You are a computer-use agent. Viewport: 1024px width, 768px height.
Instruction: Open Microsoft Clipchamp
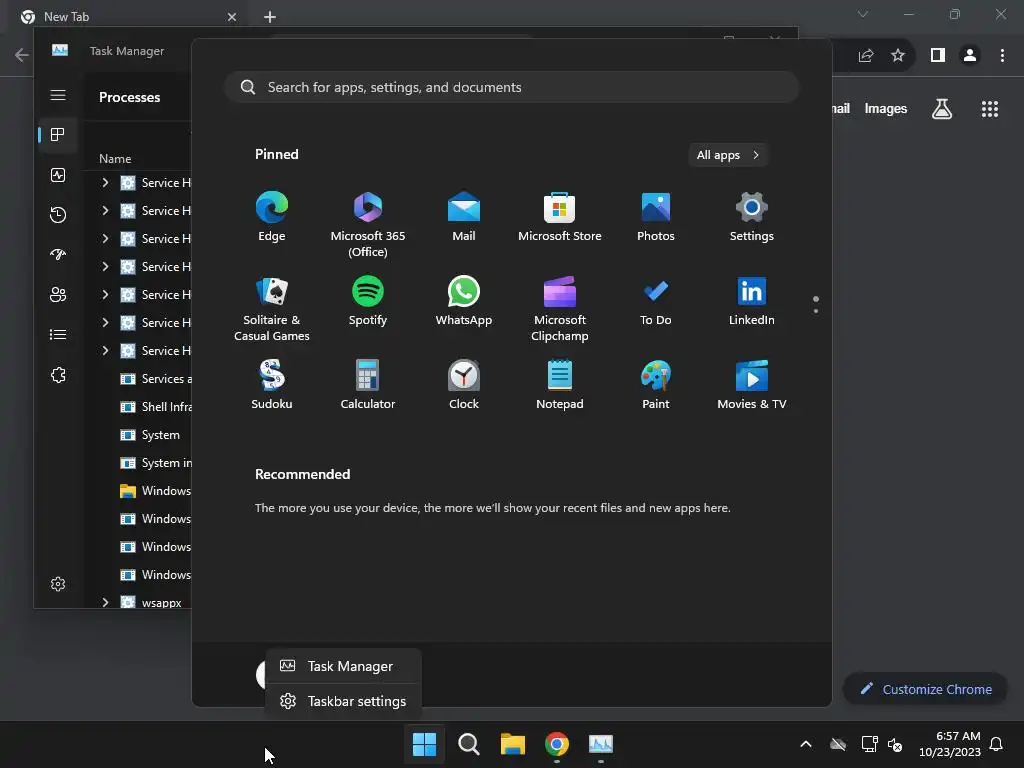click(x=560, y=309)
